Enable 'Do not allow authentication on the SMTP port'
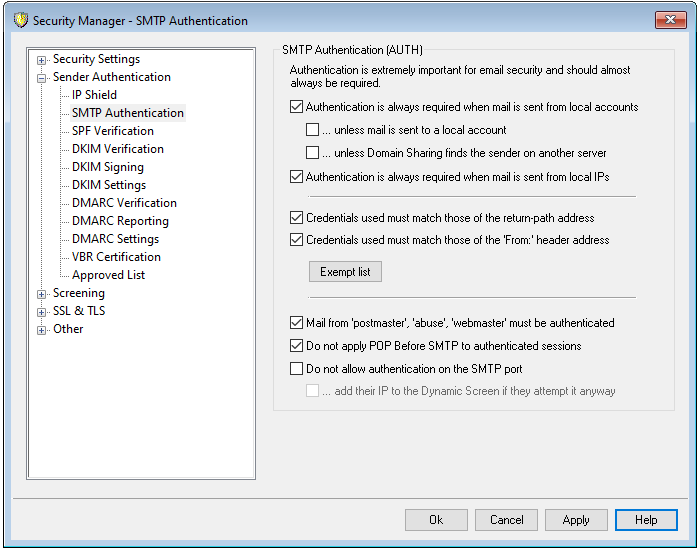 (x=296, y=369)
